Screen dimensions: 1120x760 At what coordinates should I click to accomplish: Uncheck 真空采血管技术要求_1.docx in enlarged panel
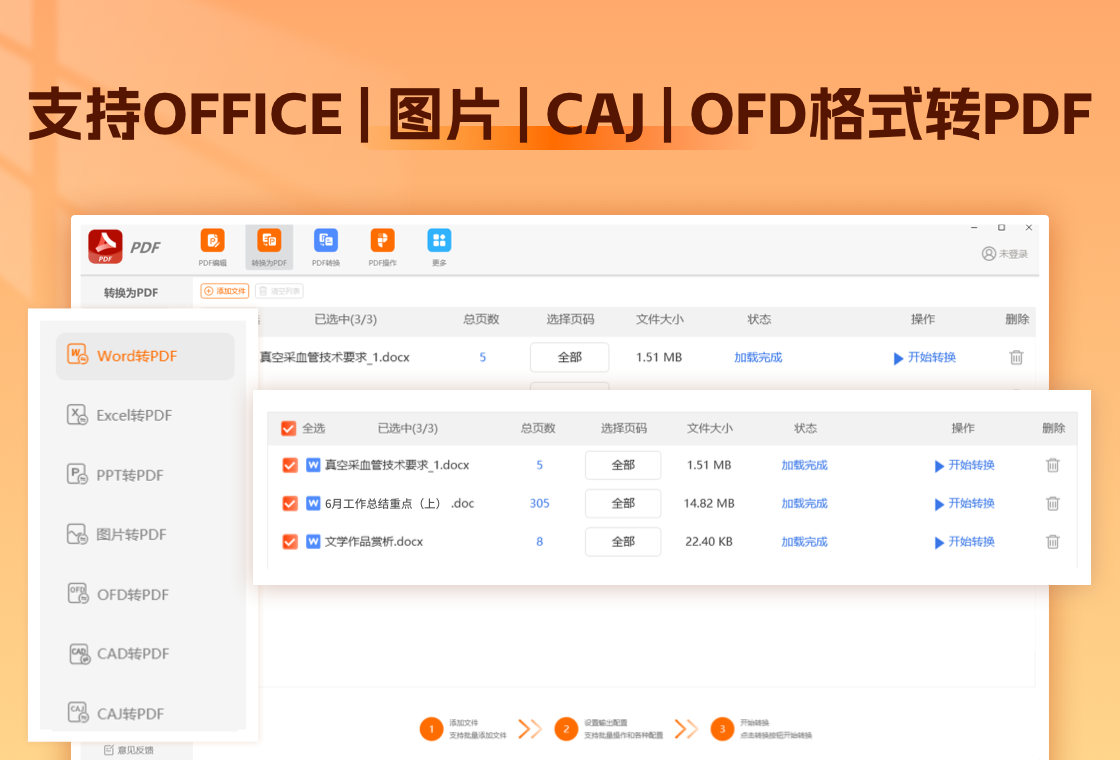coord(290,465)
